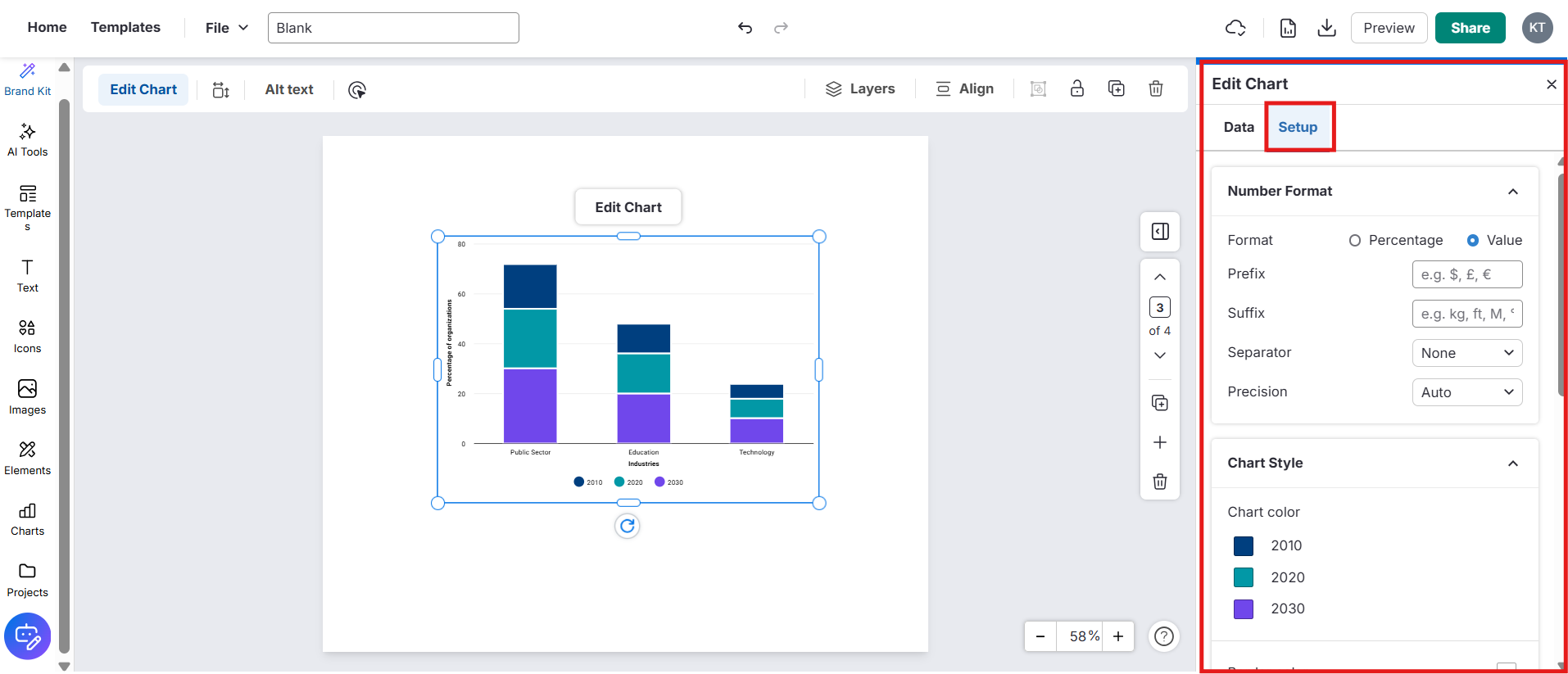Open the 2030 purple color swatch
Viewport: 1568px width, 674px height.
click(1243, 609)
